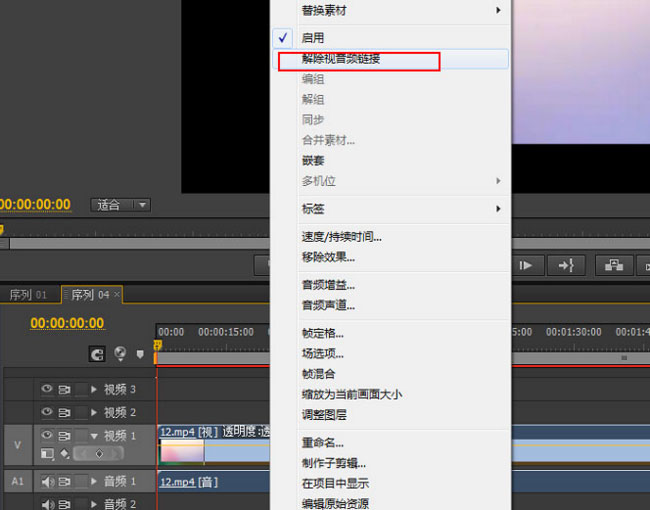The image size is (650, 510).
Task: Click the 12.mp4 video clip thumbnail
Action: tap(181, 453)
